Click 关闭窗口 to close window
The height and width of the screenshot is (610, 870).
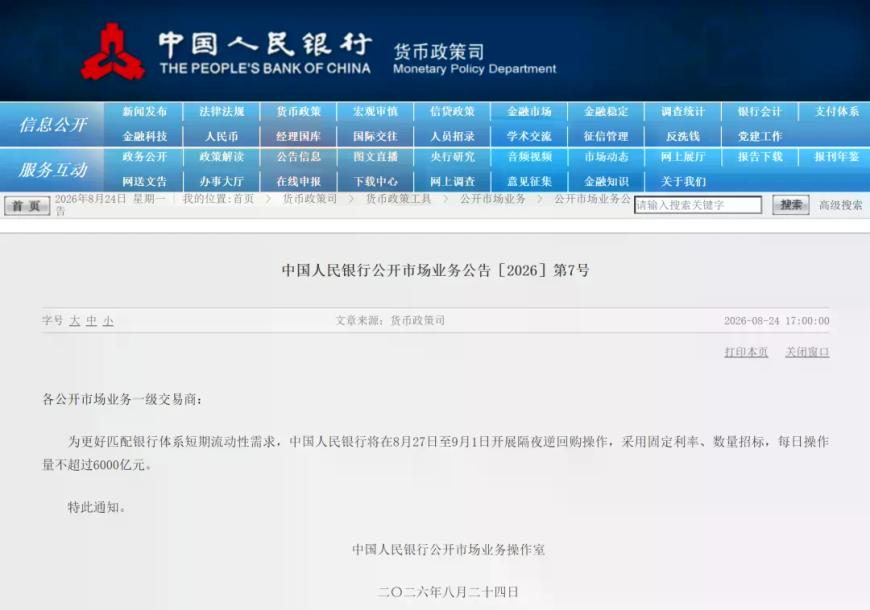click(807, 352)
